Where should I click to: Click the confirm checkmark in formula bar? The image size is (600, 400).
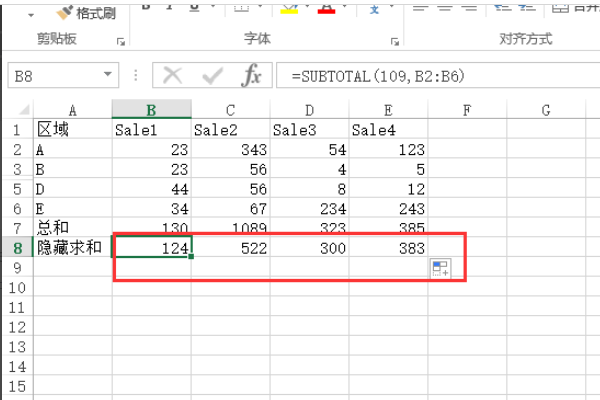[x=212, y=76]
